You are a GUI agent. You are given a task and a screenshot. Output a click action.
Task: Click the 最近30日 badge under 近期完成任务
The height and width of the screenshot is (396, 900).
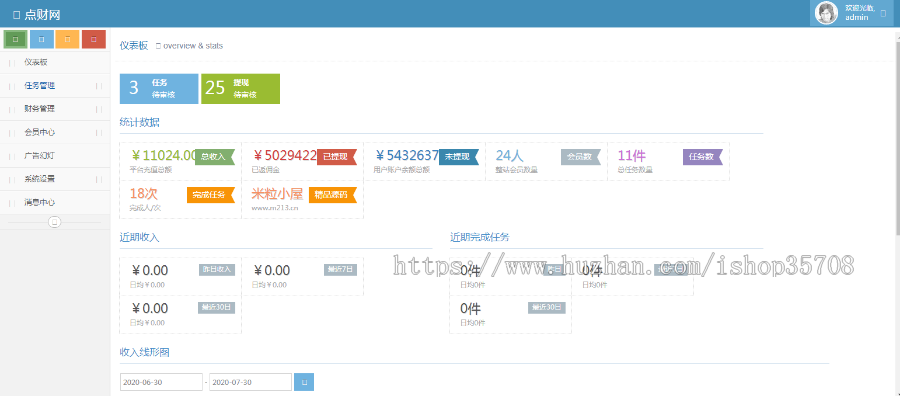click(546, 308)
